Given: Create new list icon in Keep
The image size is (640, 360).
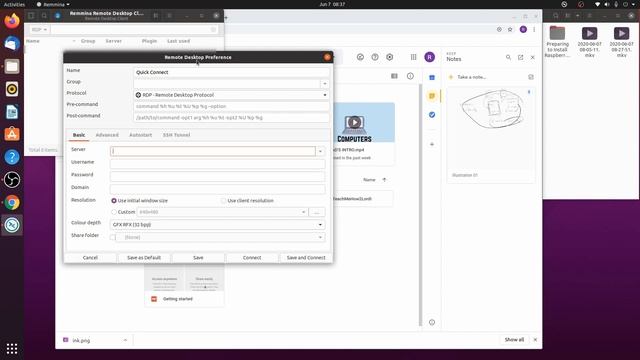Looking at the screenshot, I should [x=531, y=77].
